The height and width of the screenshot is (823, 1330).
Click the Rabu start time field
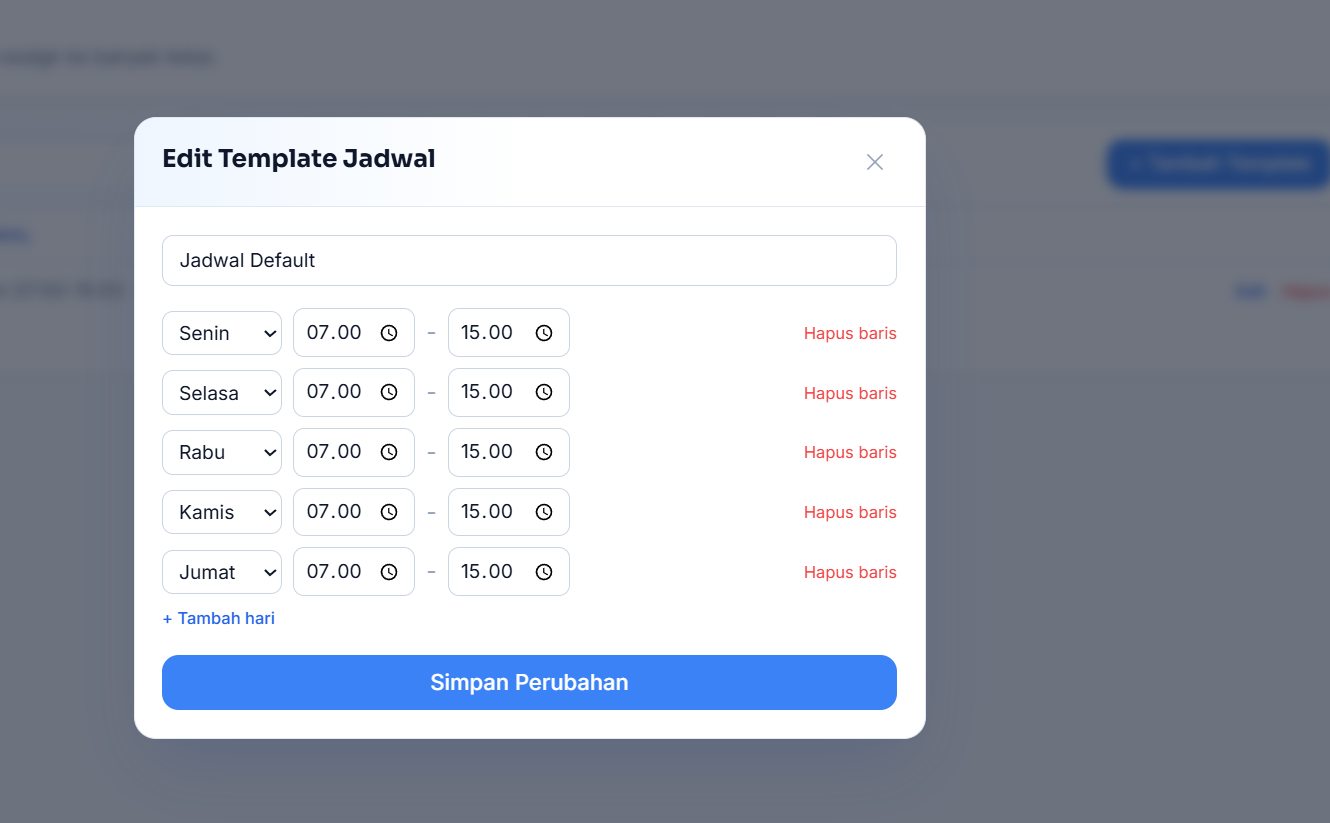pos(354,452)
